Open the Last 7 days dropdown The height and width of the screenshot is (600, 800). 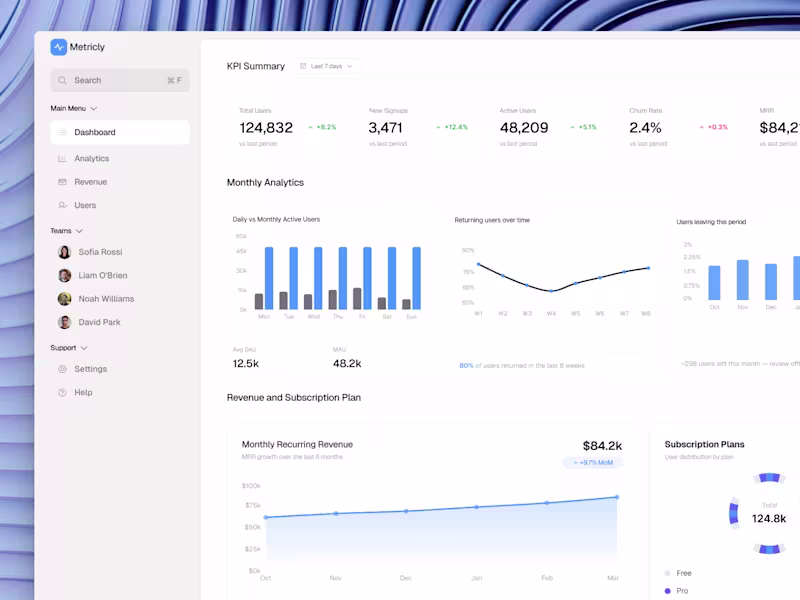tap(327, 66)
